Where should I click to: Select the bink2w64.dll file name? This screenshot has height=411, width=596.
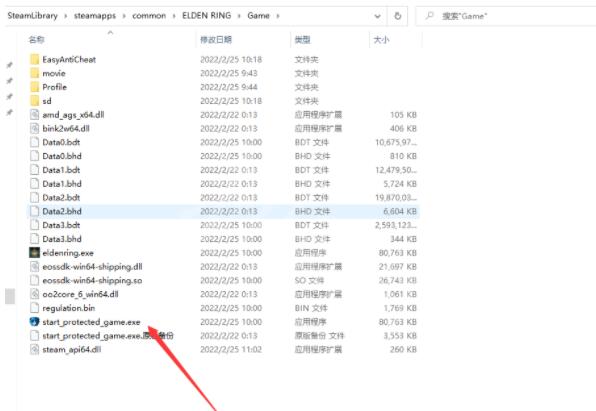[66, 129]
